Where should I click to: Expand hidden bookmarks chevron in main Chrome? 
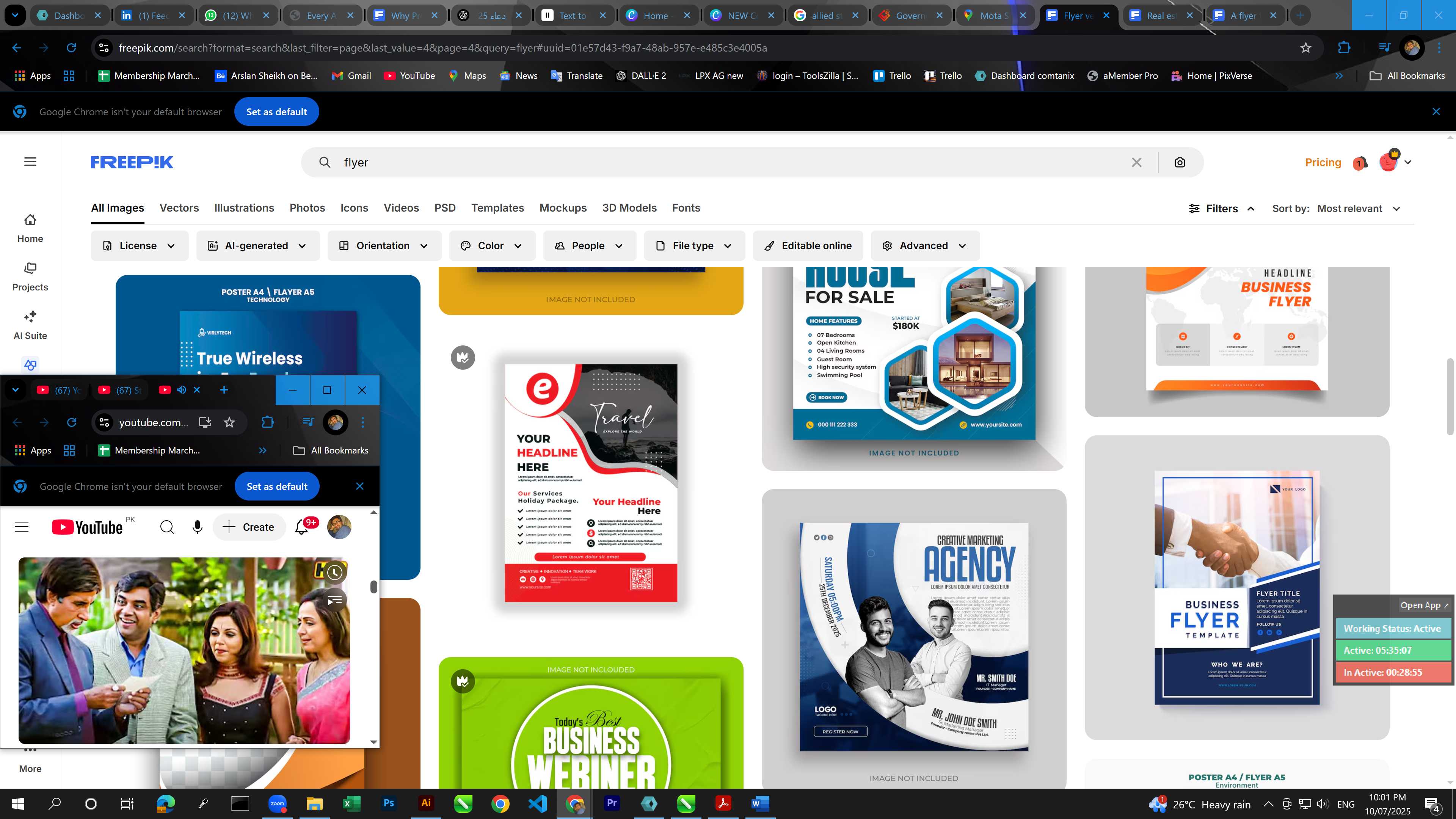click(x=1339, y=76)
